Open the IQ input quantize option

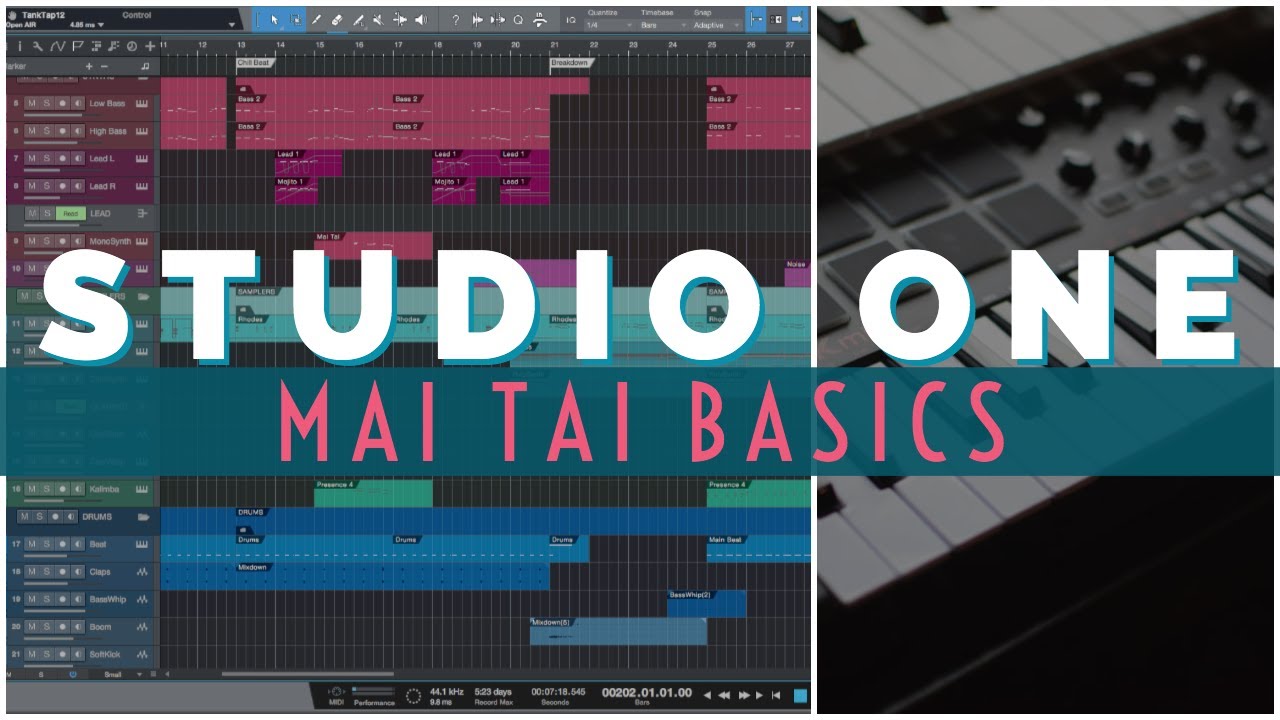pos(570,20)
